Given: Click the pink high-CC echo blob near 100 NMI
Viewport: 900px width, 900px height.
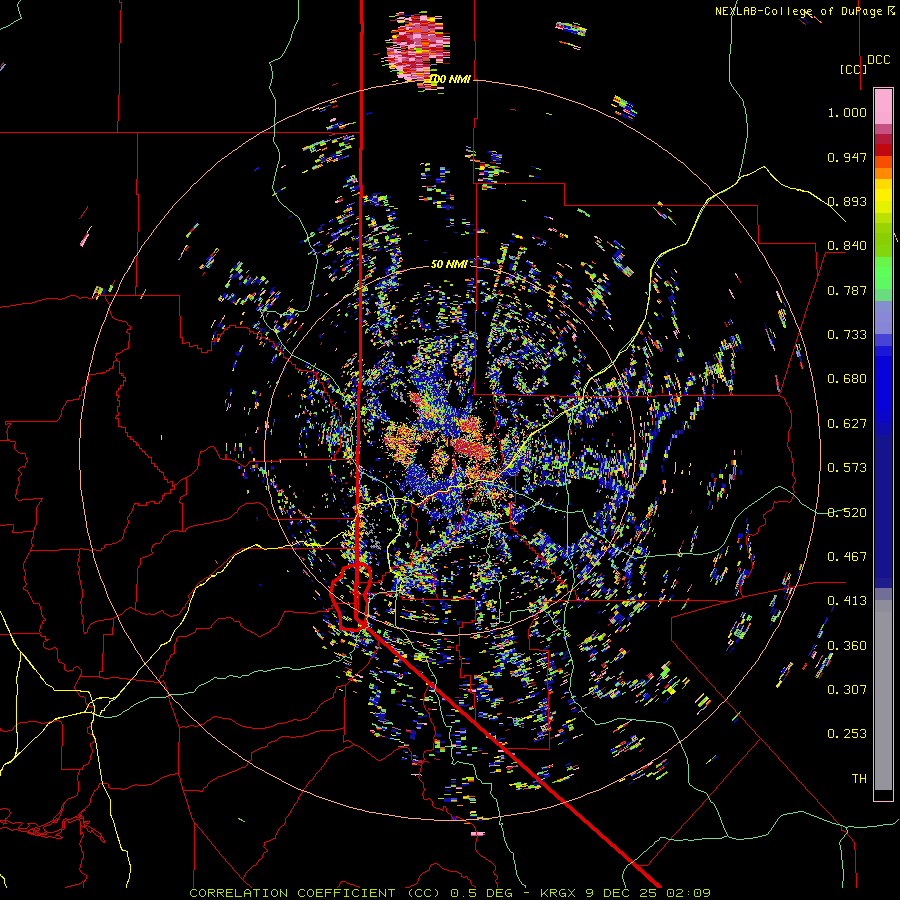Looking at the screenshot, I should (x=417, y=47).
